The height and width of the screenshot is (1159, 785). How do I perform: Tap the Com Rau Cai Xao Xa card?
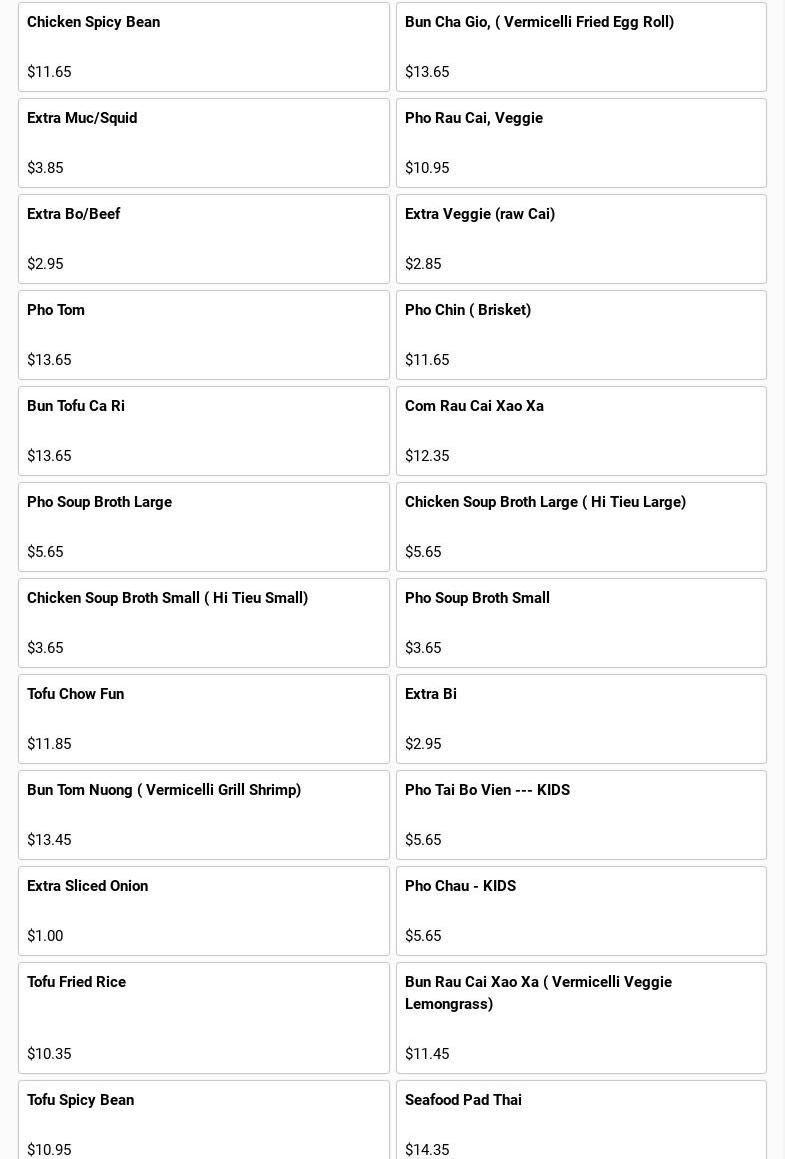click(x=581, y=431)
